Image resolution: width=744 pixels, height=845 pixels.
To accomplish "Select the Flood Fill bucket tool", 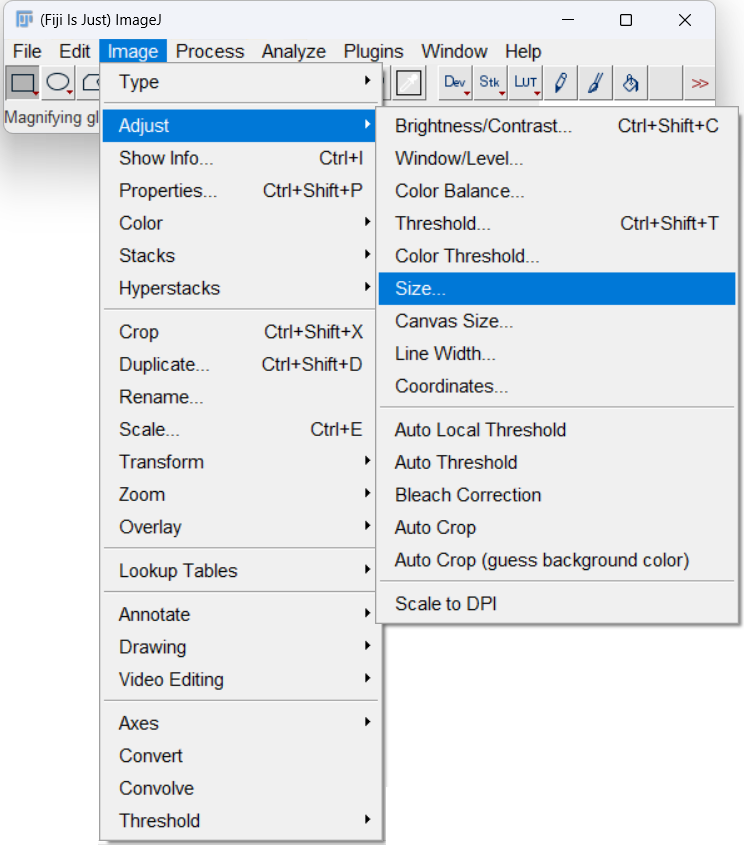I will pyautogui.click(x=630, y=83).
